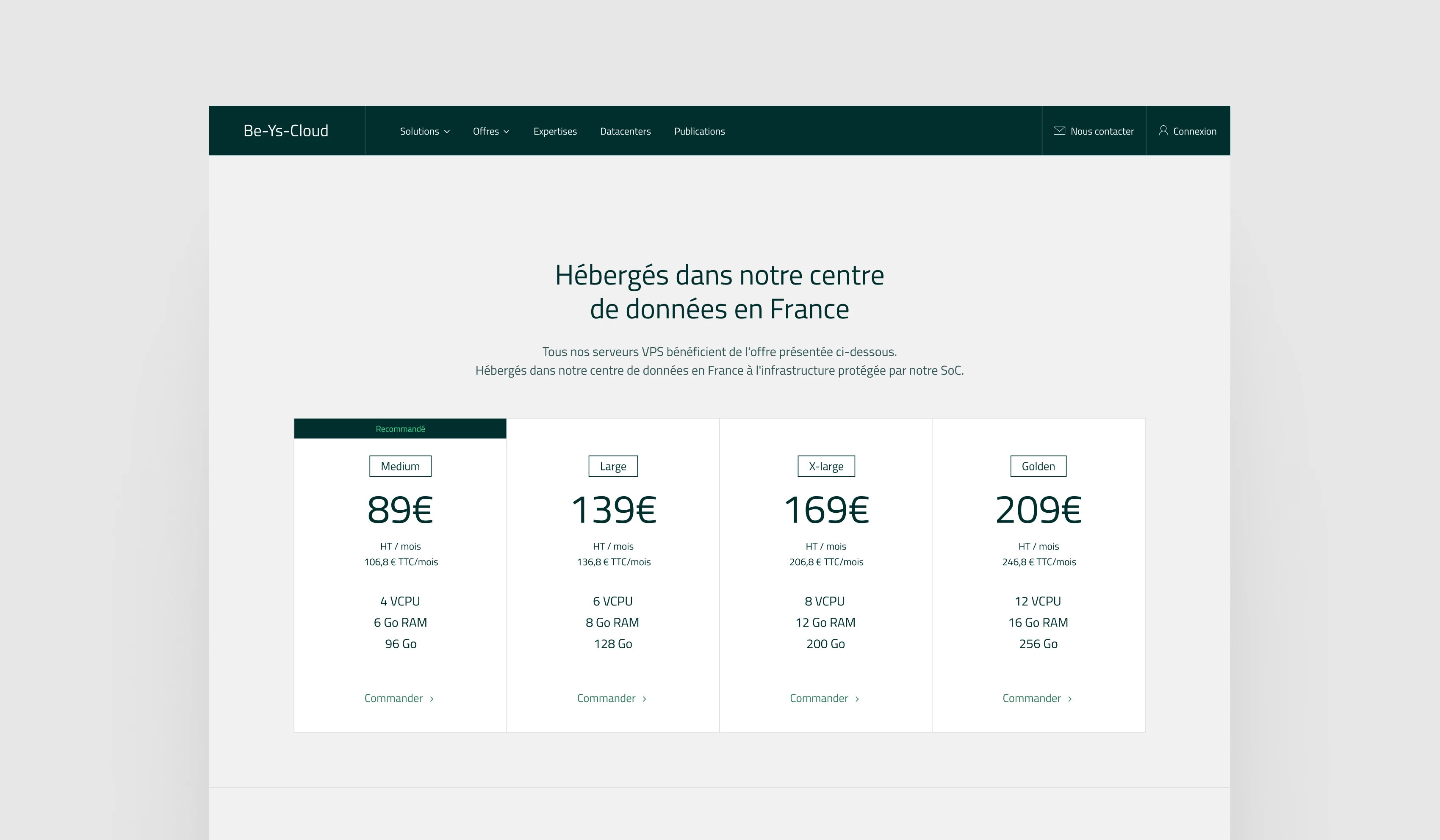Open the Datacenters menu item
The image size is (1440, 840).
coord(625,131)
